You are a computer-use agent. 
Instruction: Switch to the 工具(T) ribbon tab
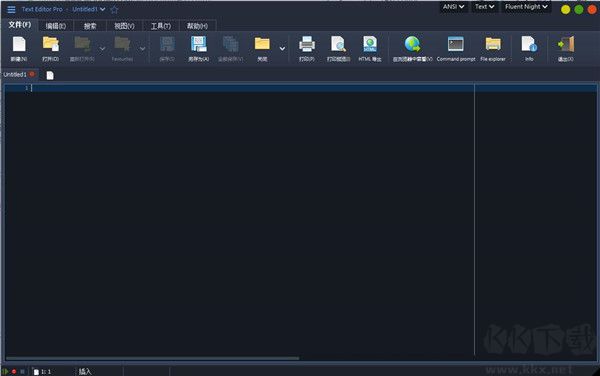tap(161, 26)
